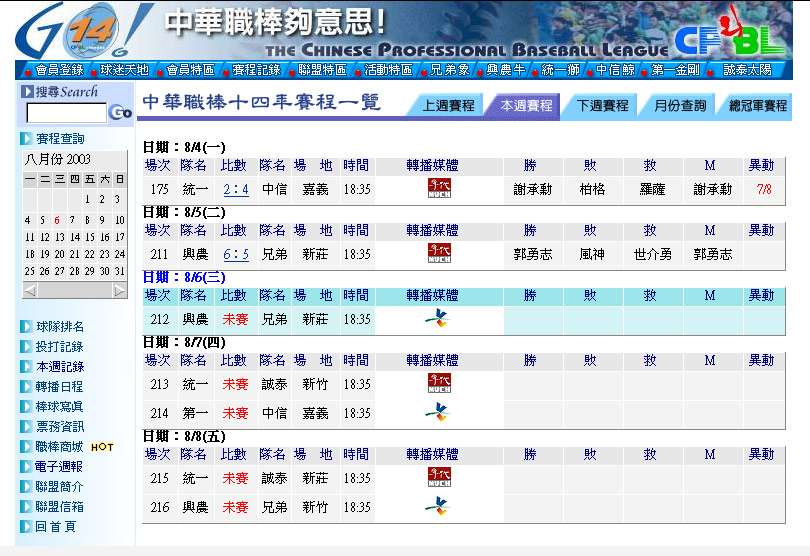Open the 職棒商城 sidebar link
This screenshot has width=810, height=556.
[x=60, y=446]
